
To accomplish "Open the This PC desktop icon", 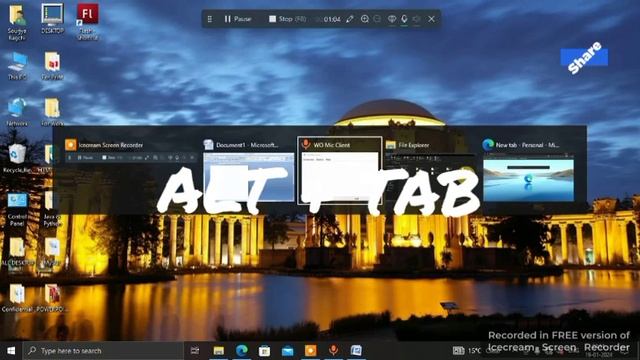I will pos(17,65).
